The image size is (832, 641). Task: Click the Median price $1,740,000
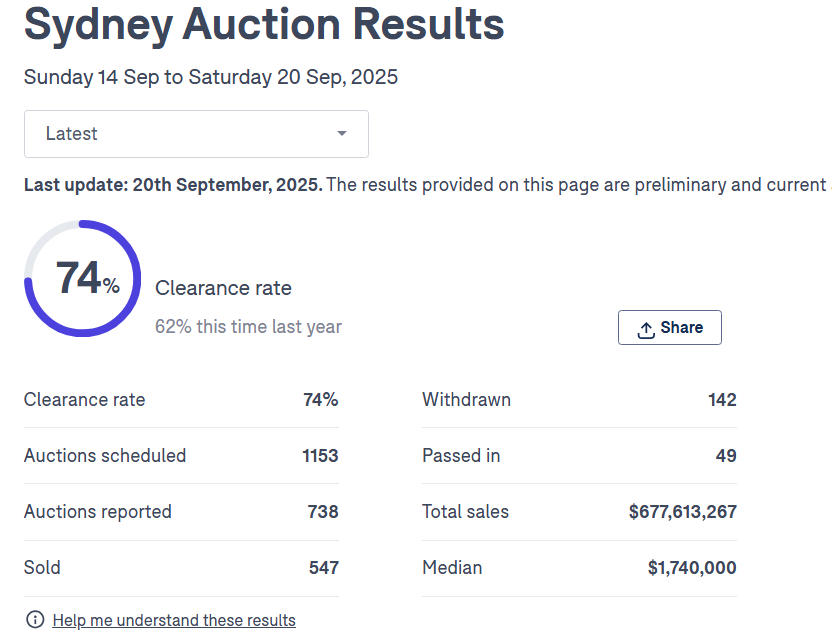click(x=691, y=568)
